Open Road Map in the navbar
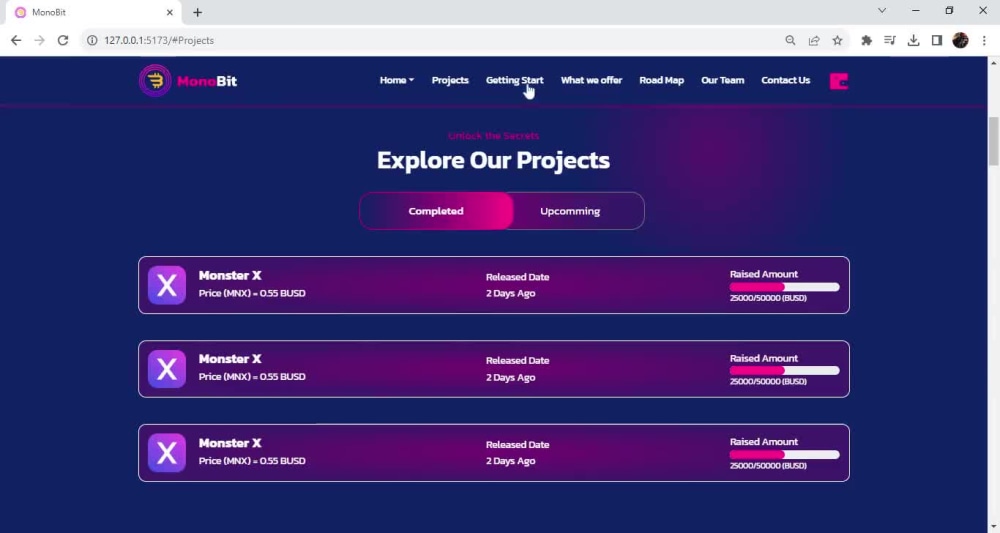Viewport: 1000px width, 533px height. point(661,80)
